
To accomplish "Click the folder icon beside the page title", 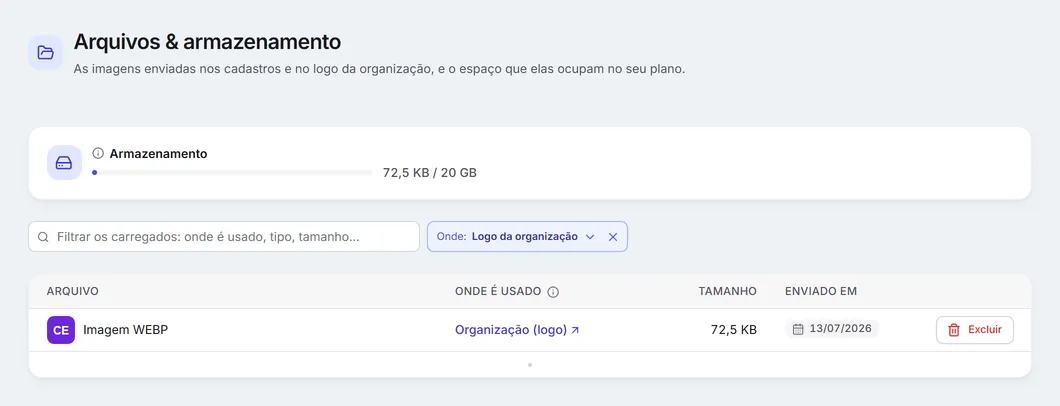I will 45,53.
